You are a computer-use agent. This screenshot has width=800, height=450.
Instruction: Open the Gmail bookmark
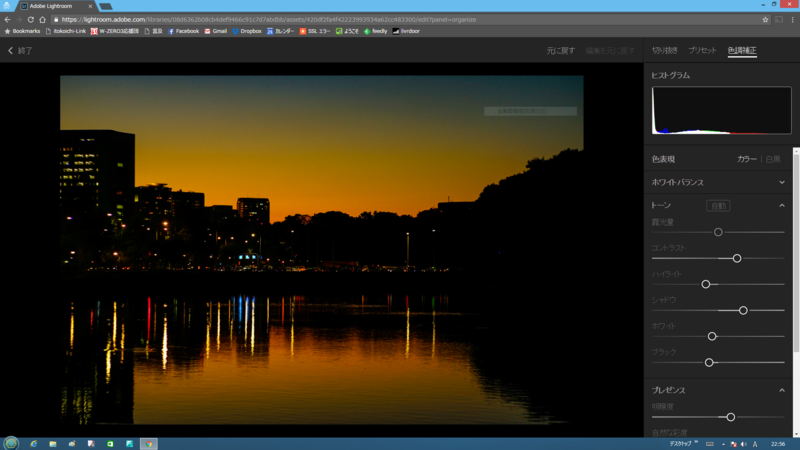(216, 31)
